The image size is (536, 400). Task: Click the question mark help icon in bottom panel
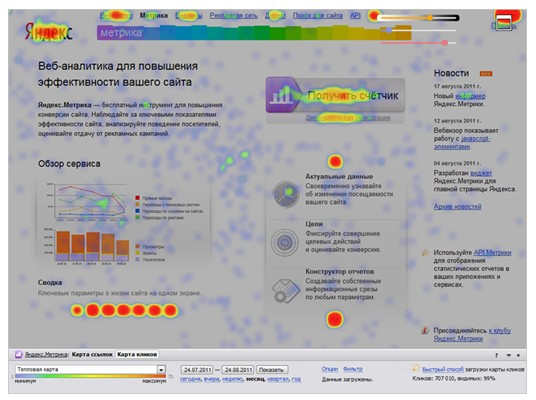497,355
